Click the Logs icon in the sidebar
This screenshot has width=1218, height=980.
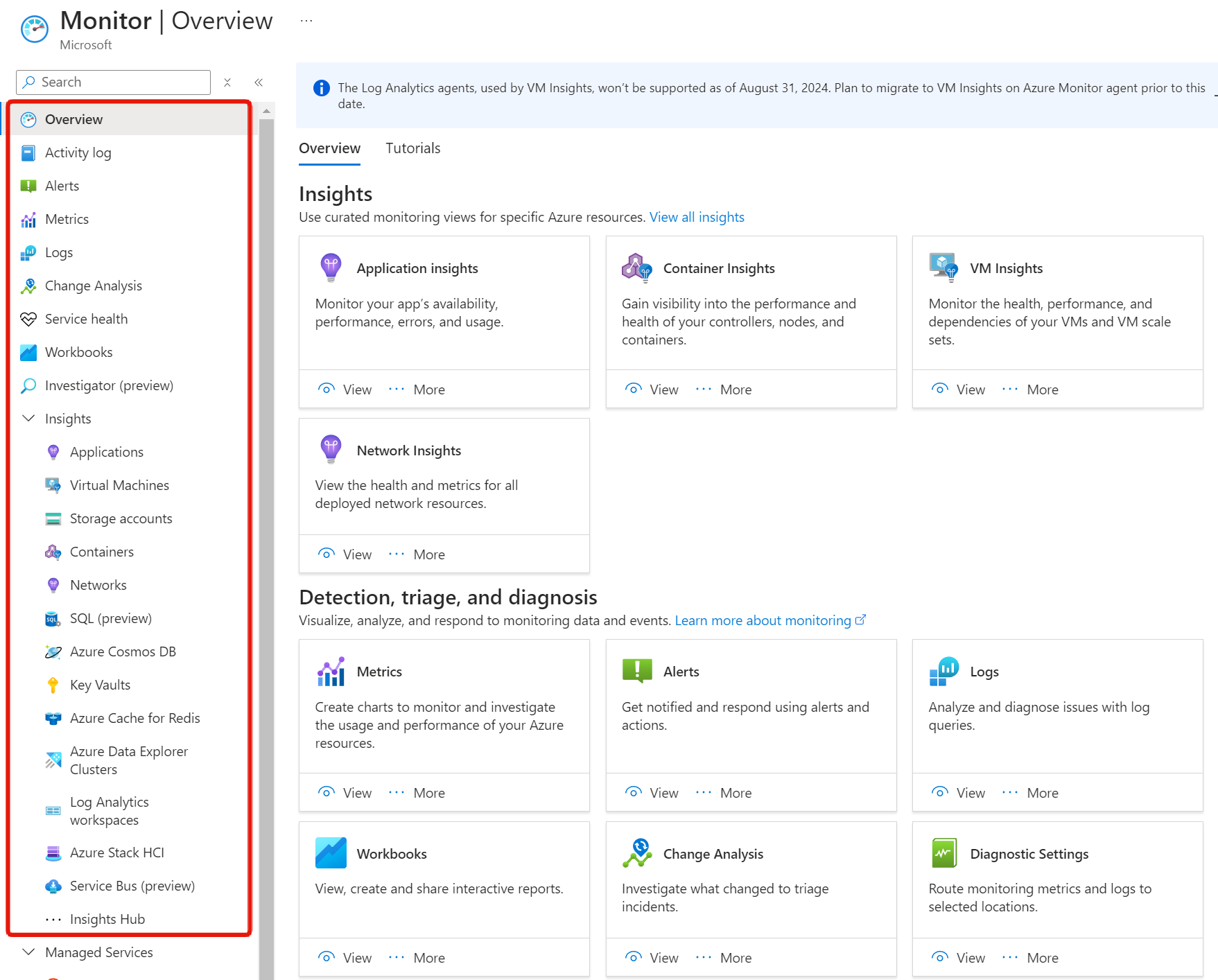[28, 252]
